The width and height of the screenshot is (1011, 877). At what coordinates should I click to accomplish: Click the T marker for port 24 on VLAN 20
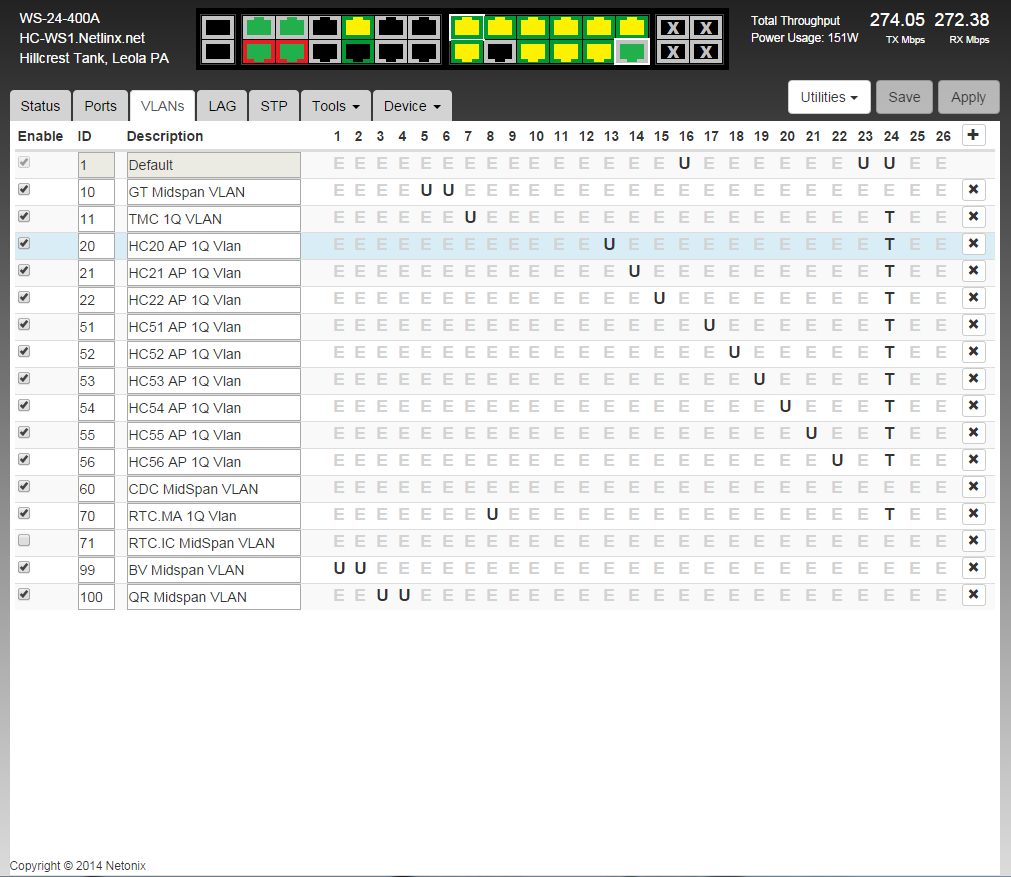pyautogui.click(x=889, y=245)
